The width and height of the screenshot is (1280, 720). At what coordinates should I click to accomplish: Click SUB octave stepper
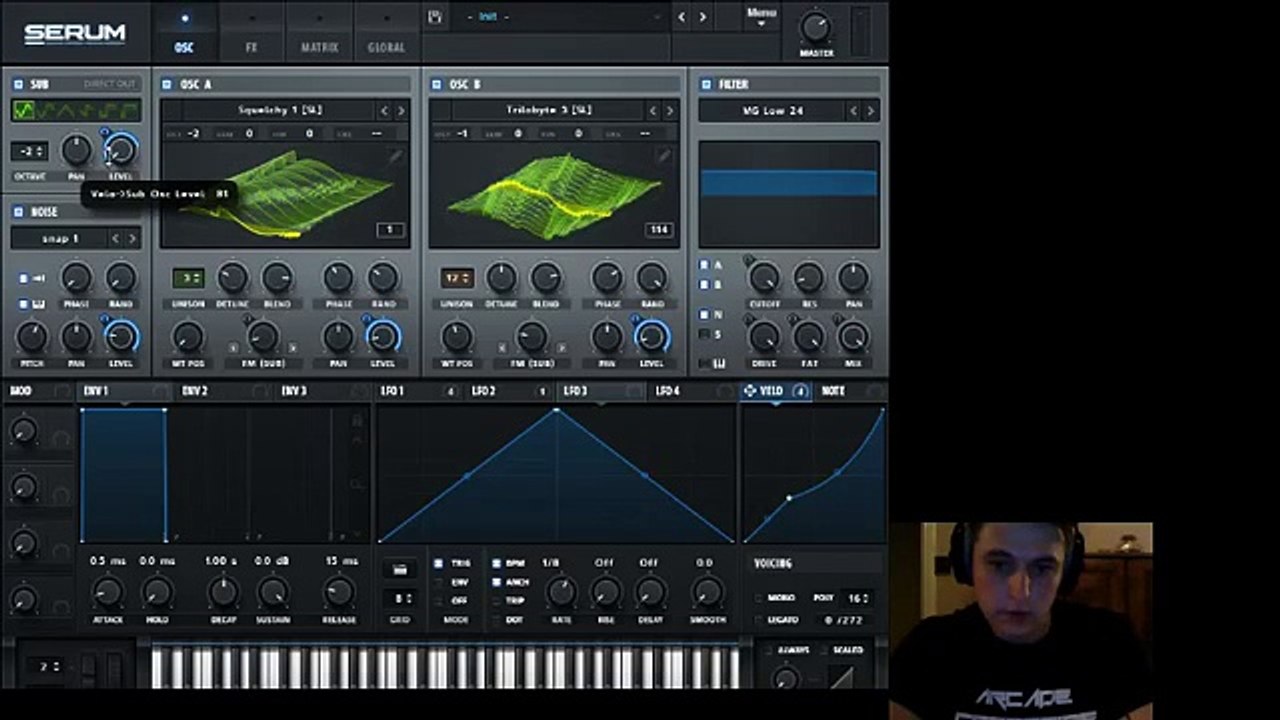[x=30, y=152]
